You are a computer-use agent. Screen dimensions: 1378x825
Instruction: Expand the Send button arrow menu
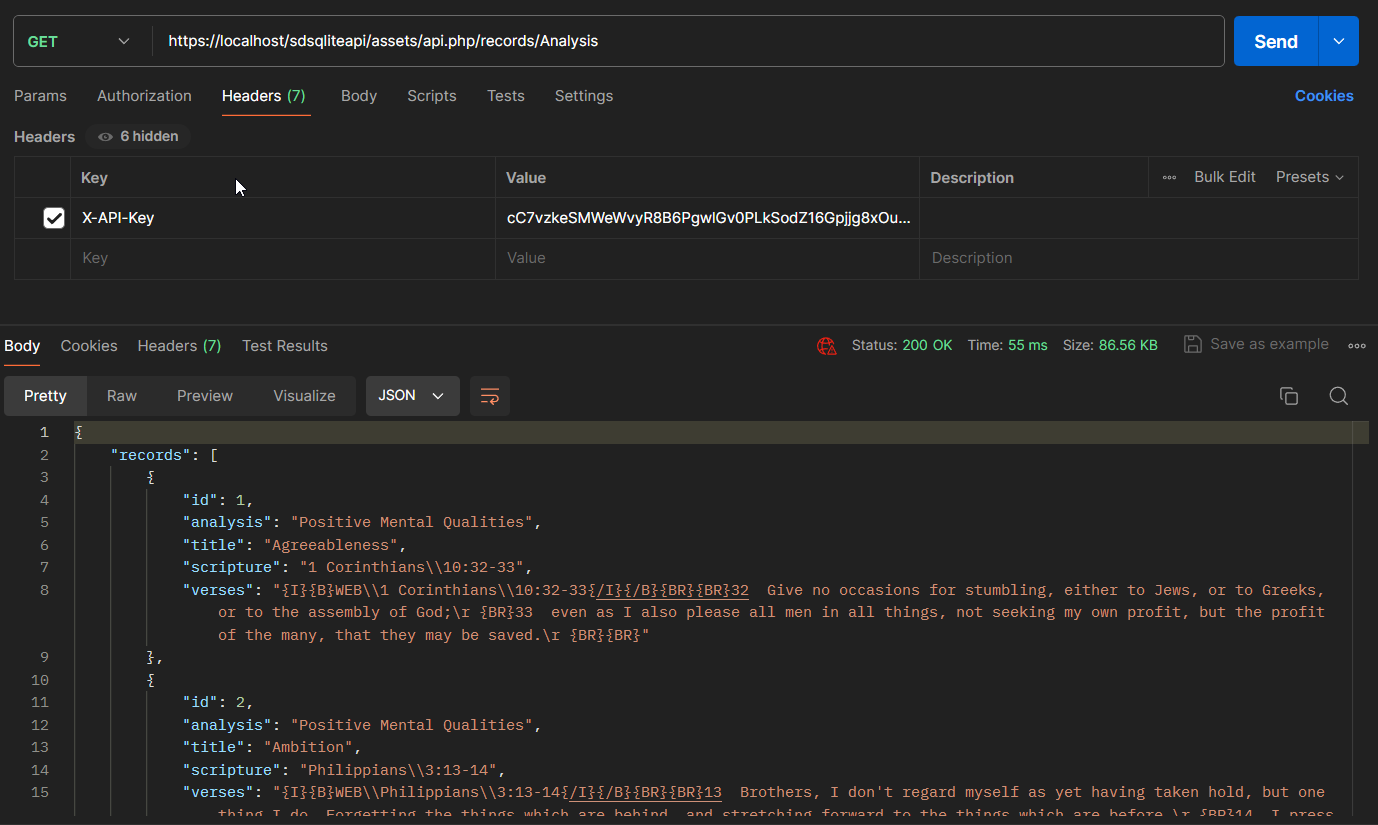(1339, 41)
